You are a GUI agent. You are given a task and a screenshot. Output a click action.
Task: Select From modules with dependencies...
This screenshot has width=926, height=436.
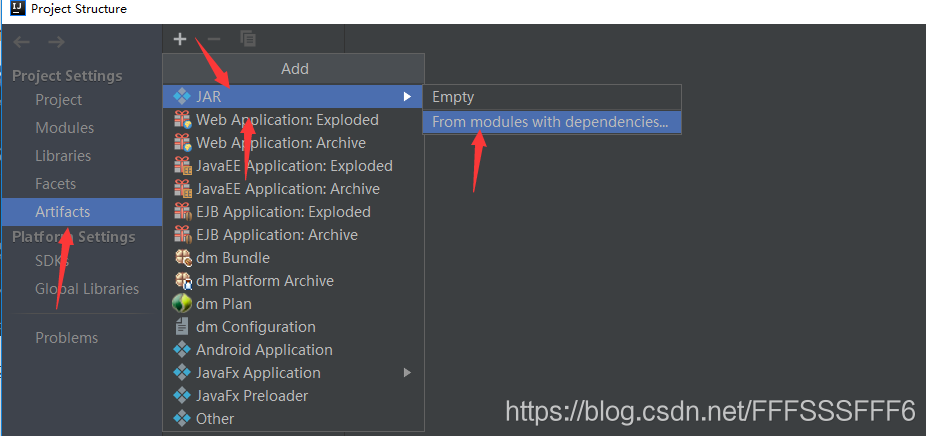click(x=552, y=122)
